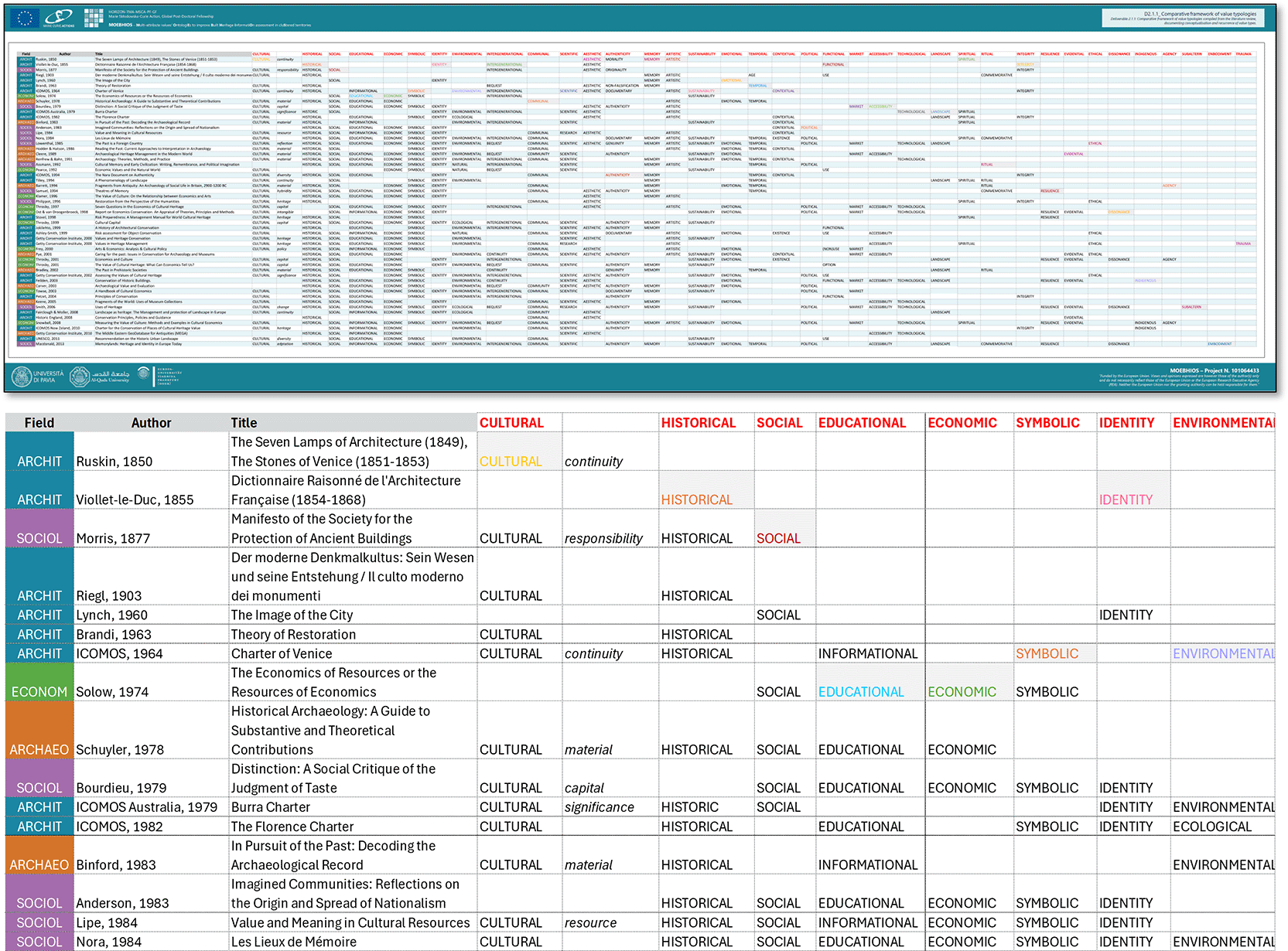Viewport: 1288px width, 951px height.
Task: Click the Università di Pavia seal logo
Action: (x=22, y=377)
